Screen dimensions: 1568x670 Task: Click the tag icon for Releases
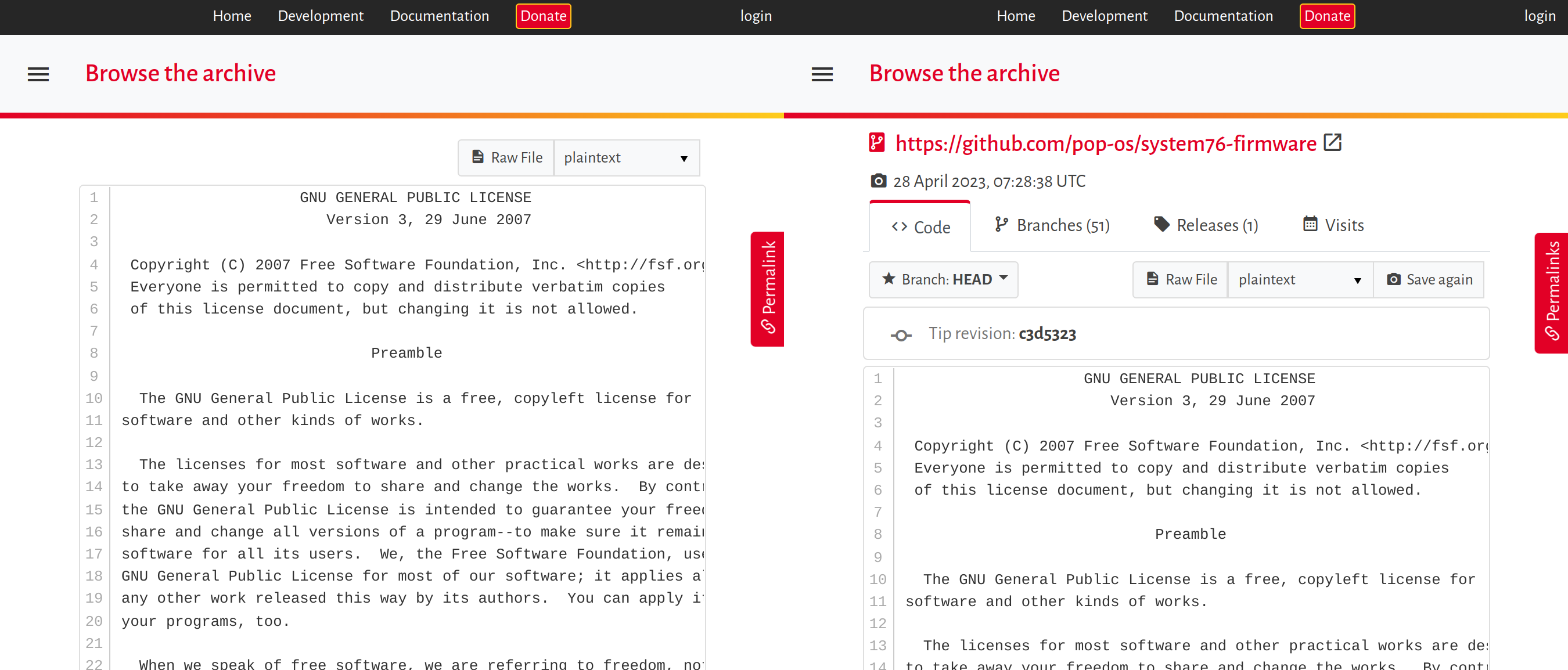point(1162,224)
